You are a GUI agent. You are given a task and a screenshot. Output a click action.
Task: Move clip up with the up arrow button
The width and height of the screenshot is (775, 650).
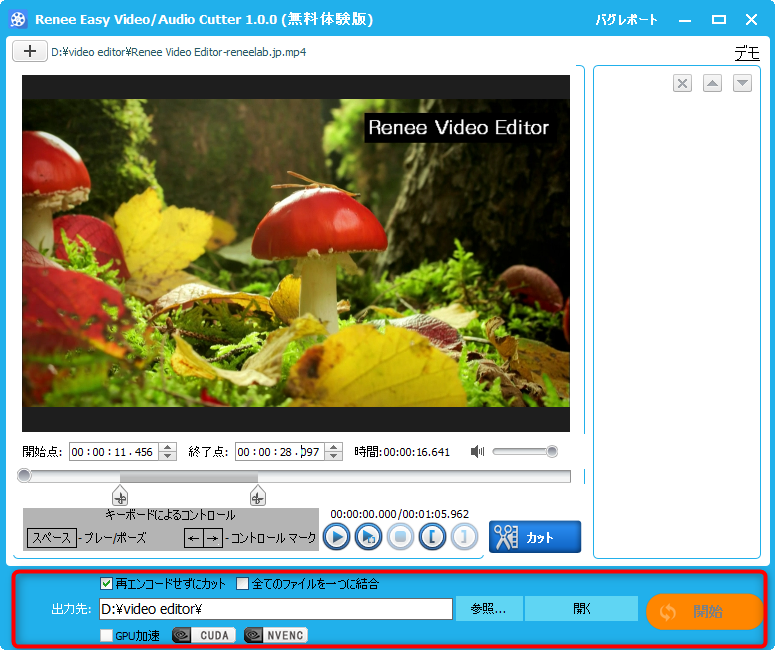click(712, 83)
